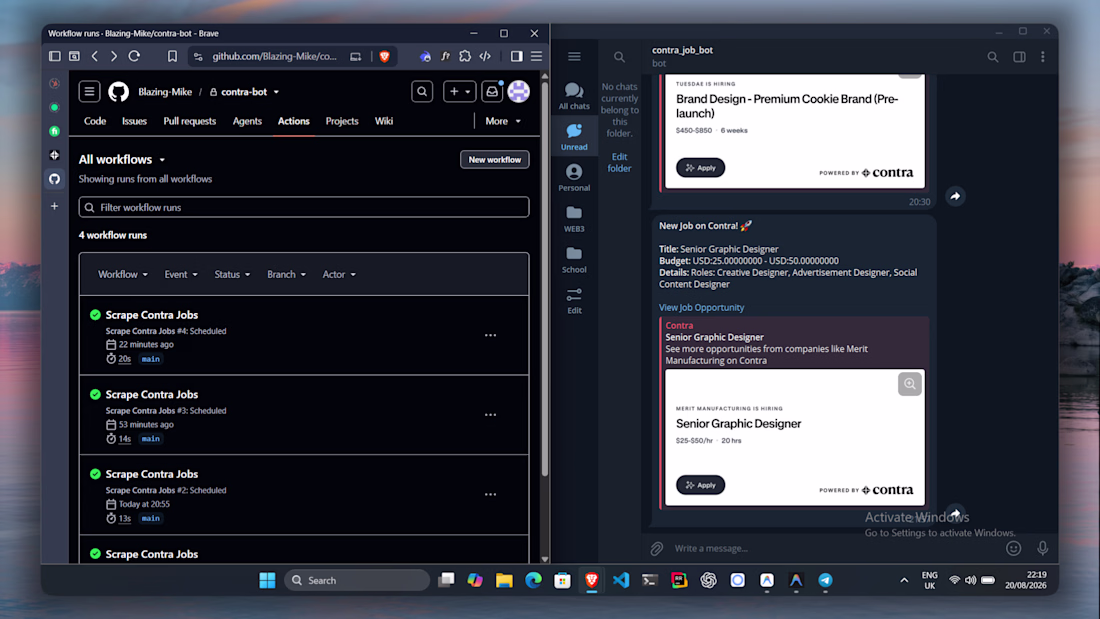Toggle Telegram right info panel
Viewport: 1100px width, 619px height.
[1019, 57]
